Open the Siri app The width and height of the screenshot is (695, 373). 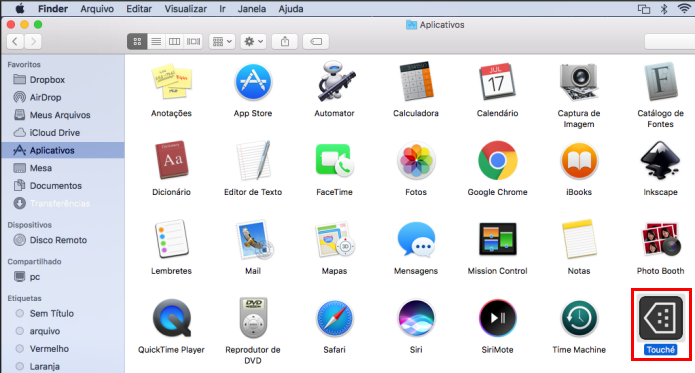click(416, 318)
